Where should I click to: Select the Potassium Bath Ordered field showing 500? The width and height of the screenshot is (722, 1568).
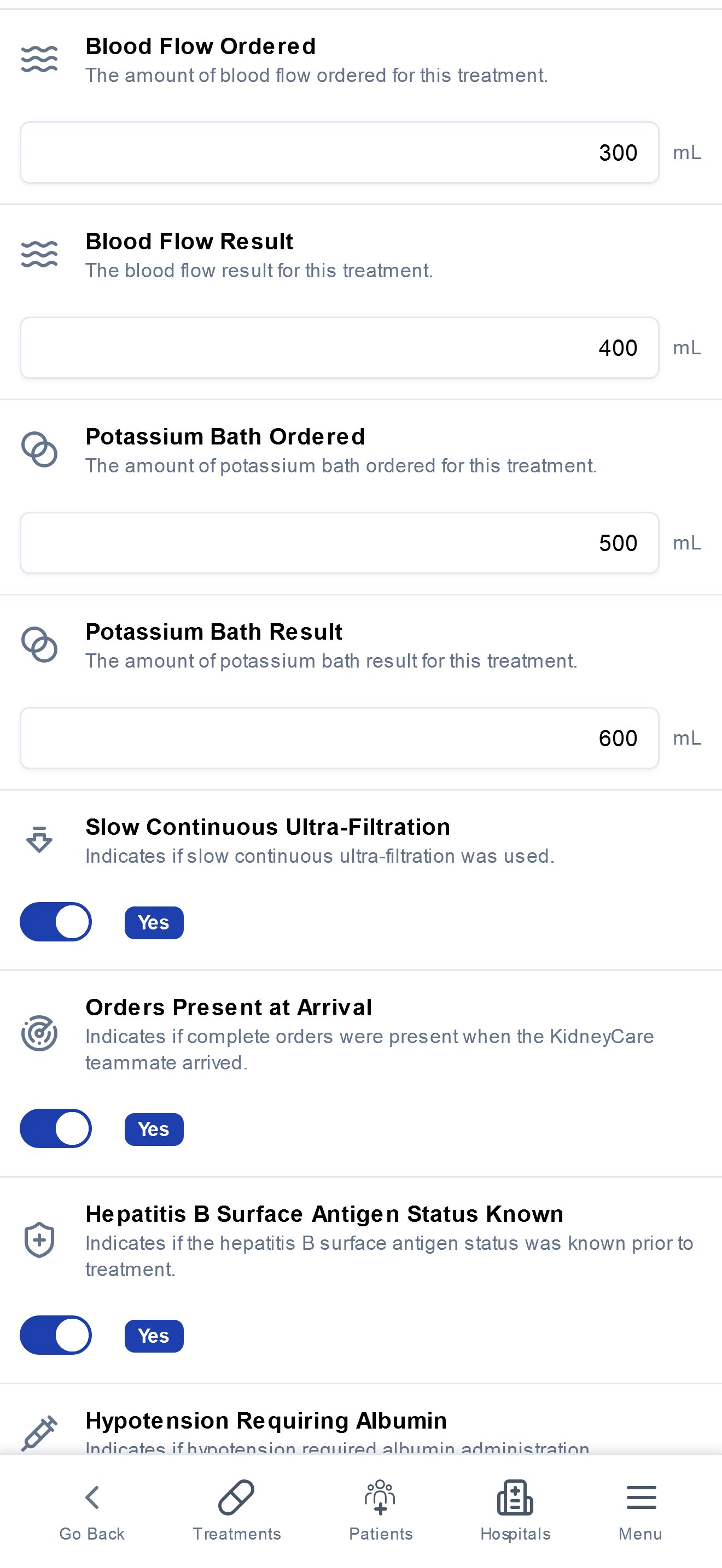pyautogui.click(x=340, y=542)
